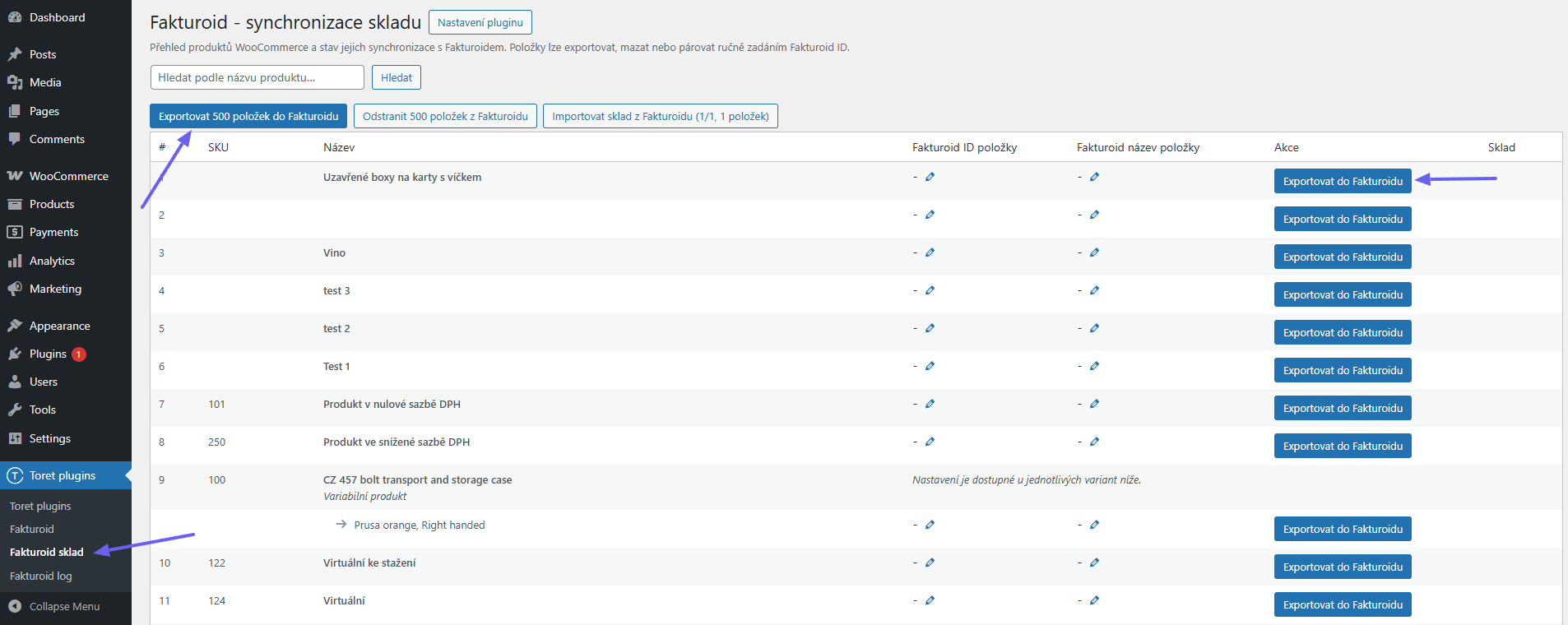The height and width of the screenshot is (625, 1568).
Task: Click the Payments dollar icon
Action: 15,232
